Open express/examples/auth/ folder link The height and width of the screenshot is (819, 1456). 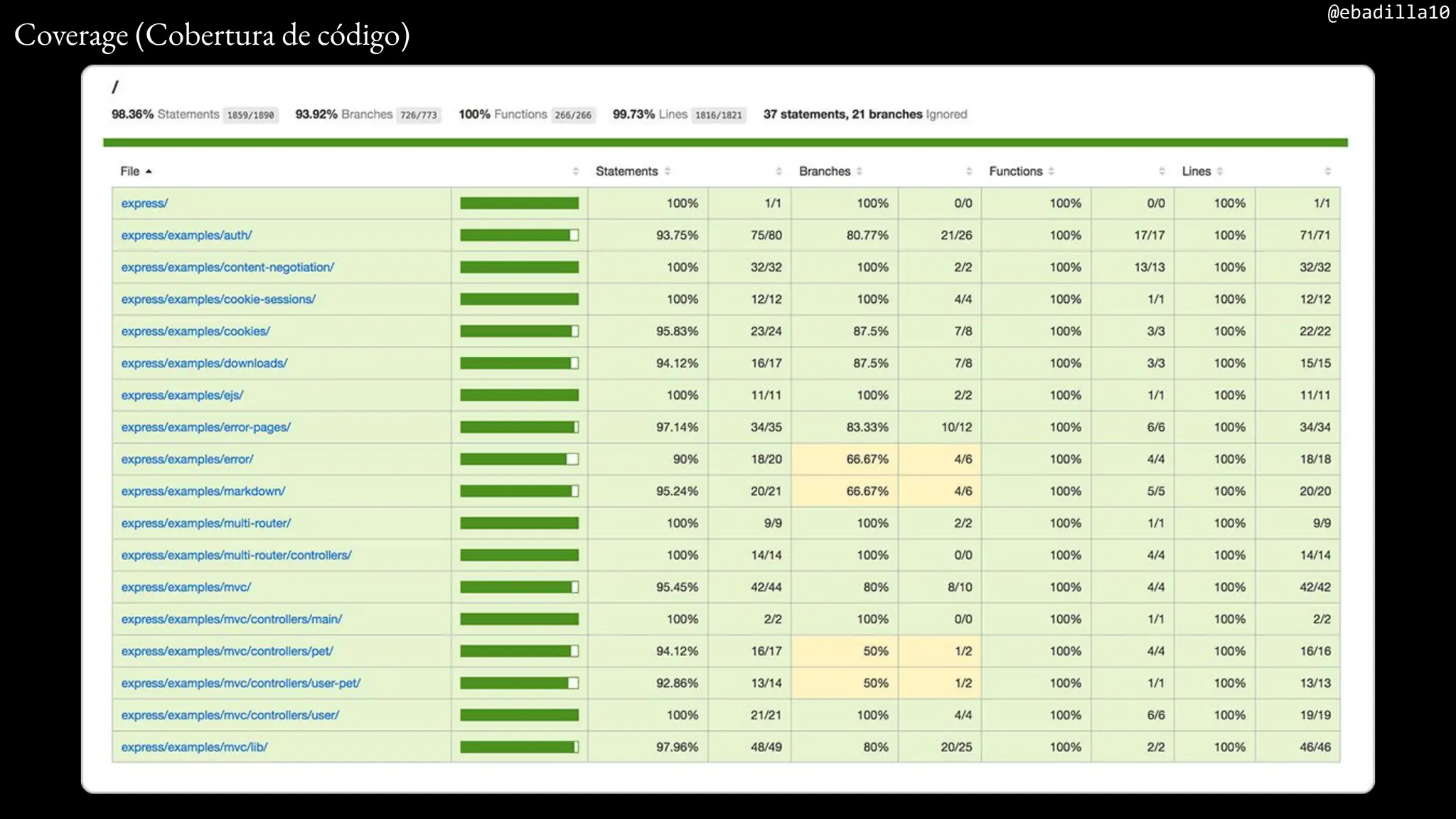click(x=186, y=235)
